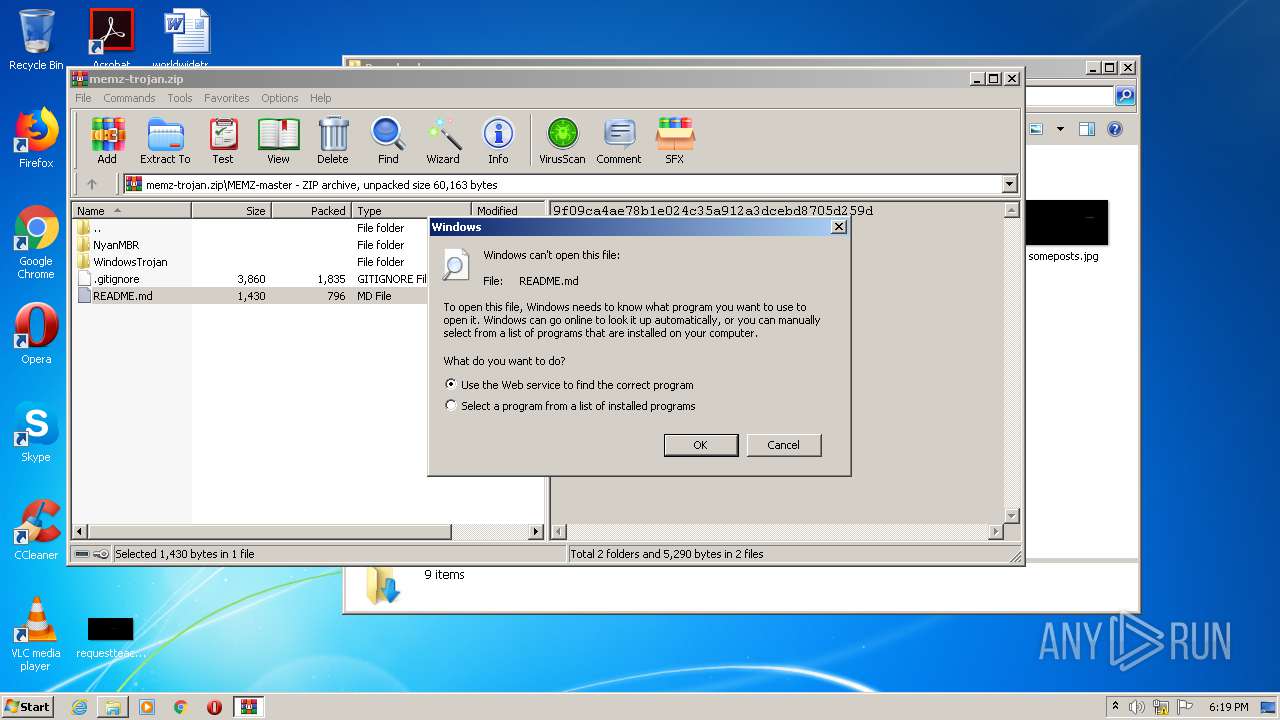Screen dimensions: 1280x720
Task: Select Use the Web service option
Action: [569, 385]
